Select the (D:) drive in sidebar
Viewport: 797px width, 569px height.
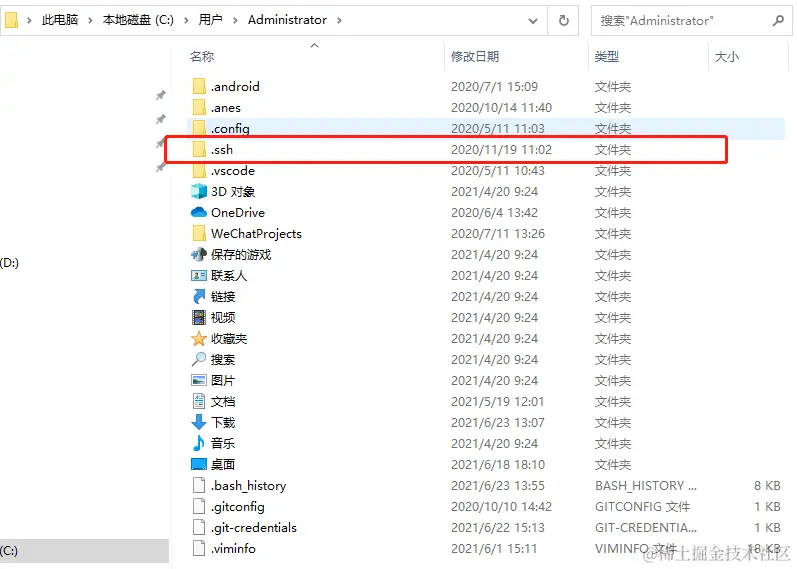(9, 262)
